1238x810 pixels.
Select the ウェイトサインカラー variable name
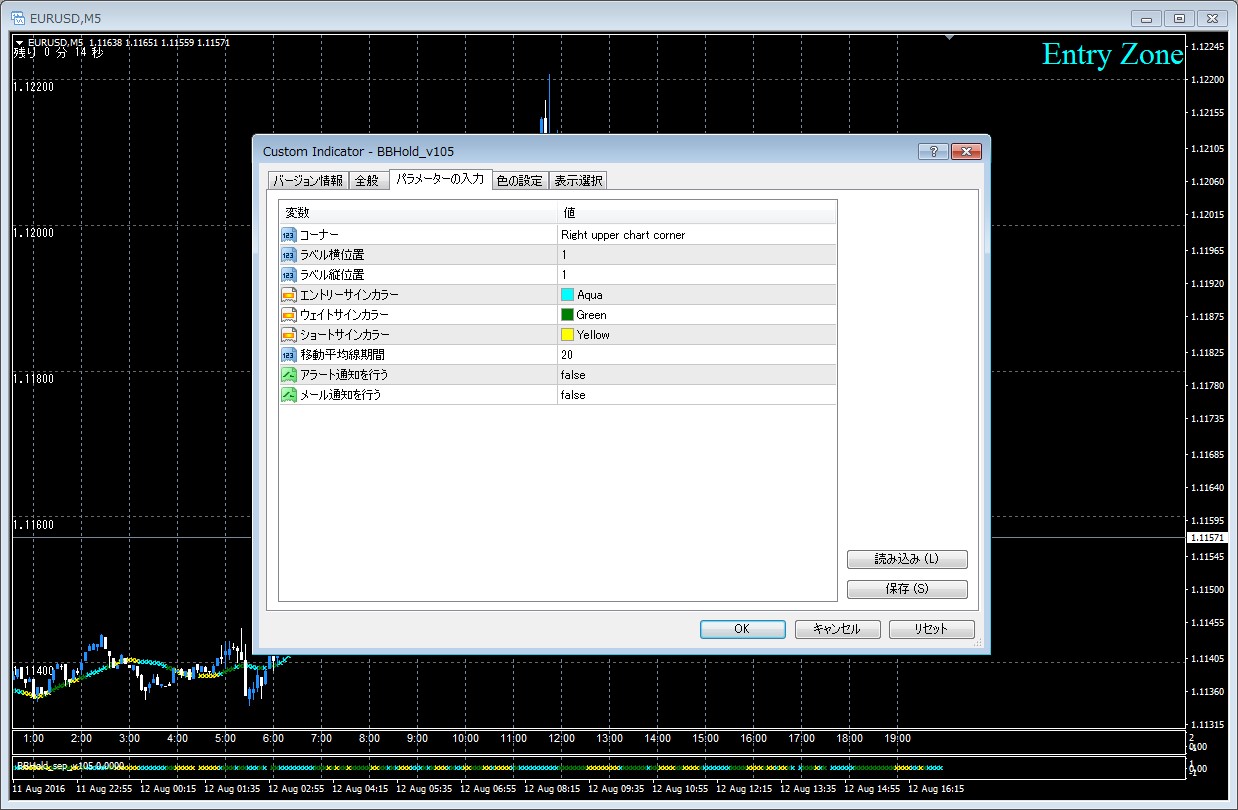[345, 315]
